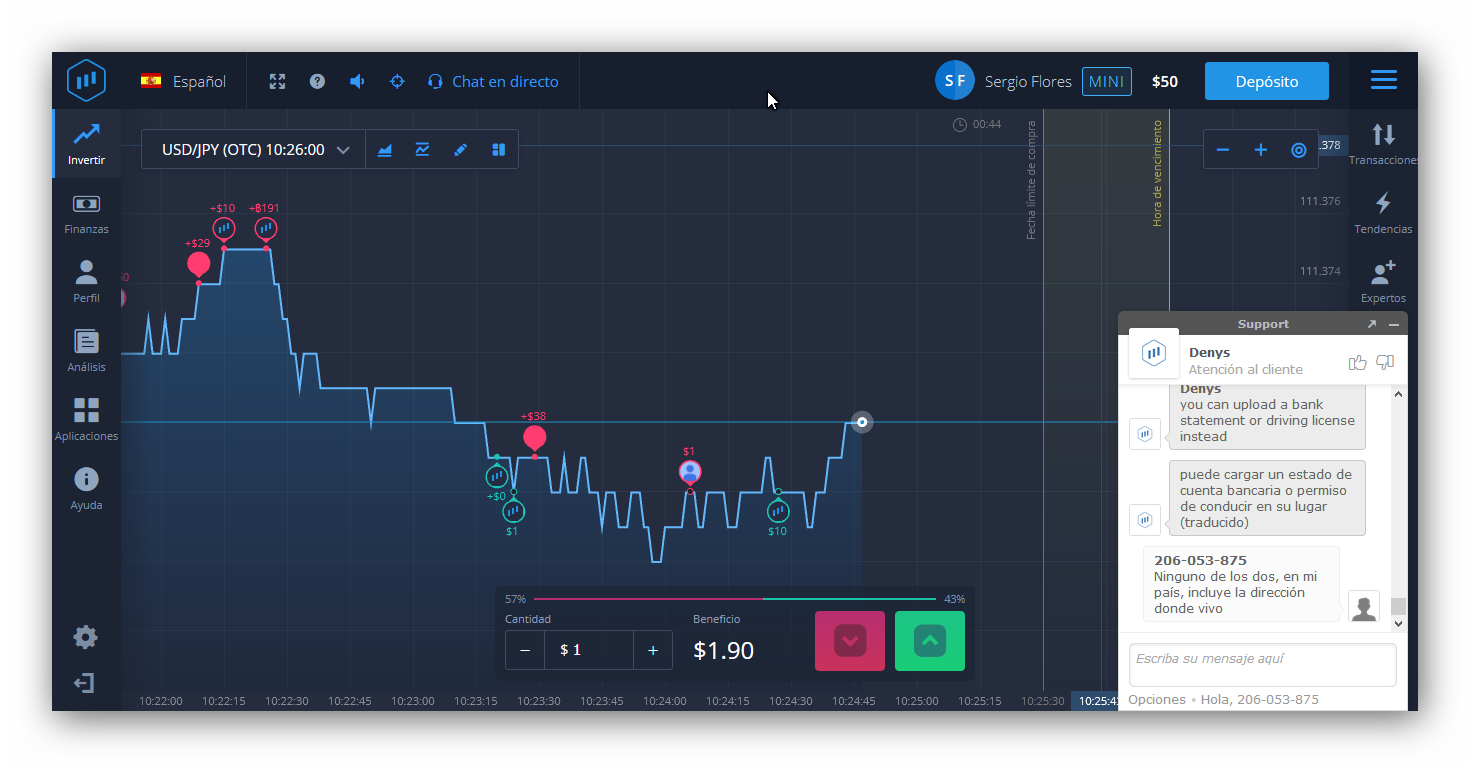Open the settings gear icon

[86, 637]
